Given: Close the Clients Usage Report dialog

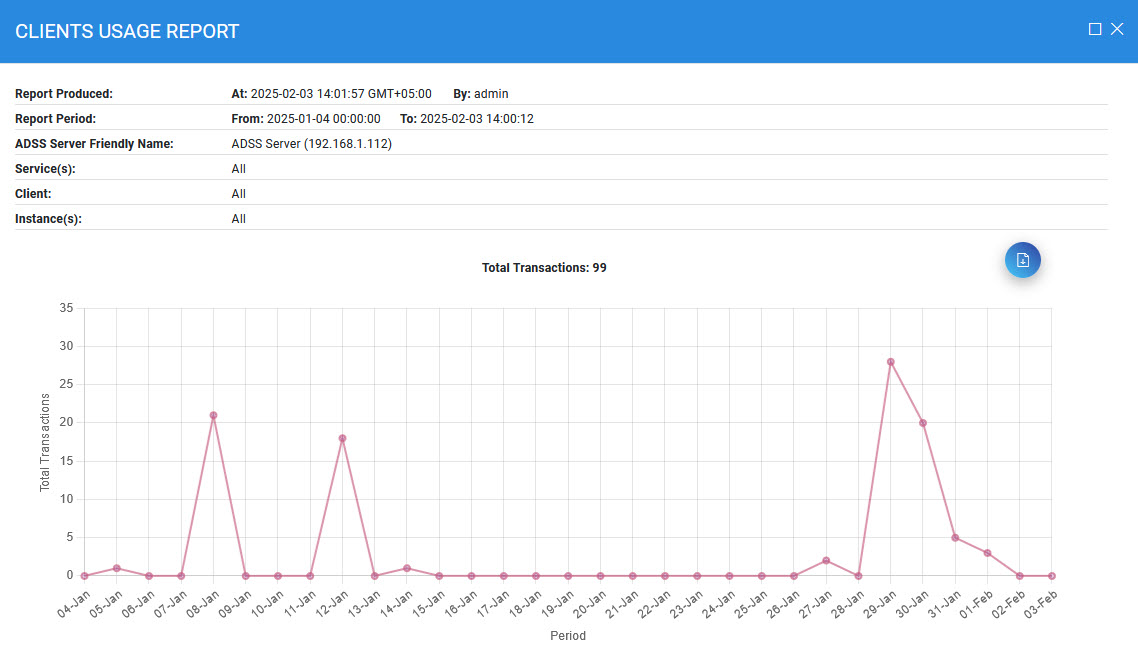Looking at the screenshot, I should pos(1117,30).
